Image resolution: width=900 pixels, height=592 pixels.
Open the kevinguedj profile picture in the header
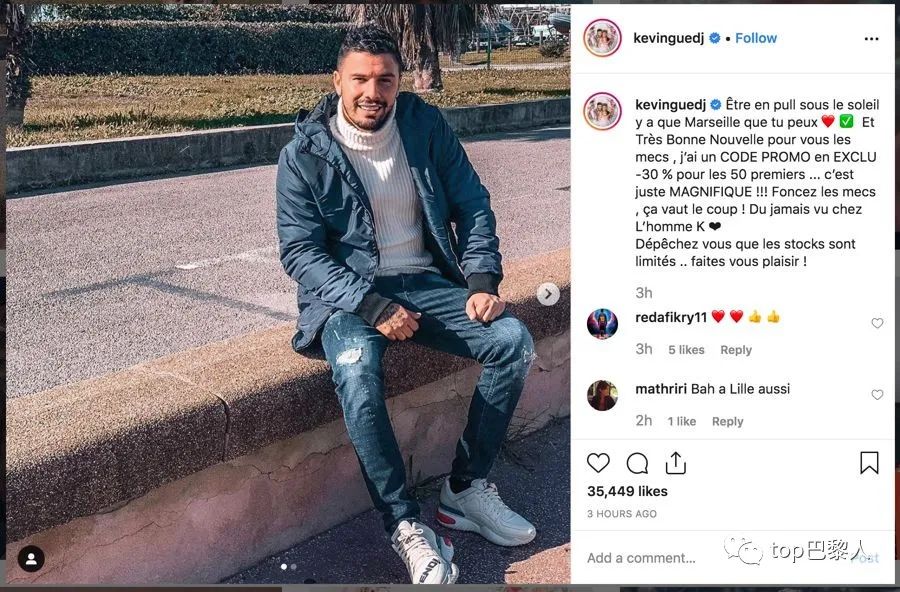point(602,38)
